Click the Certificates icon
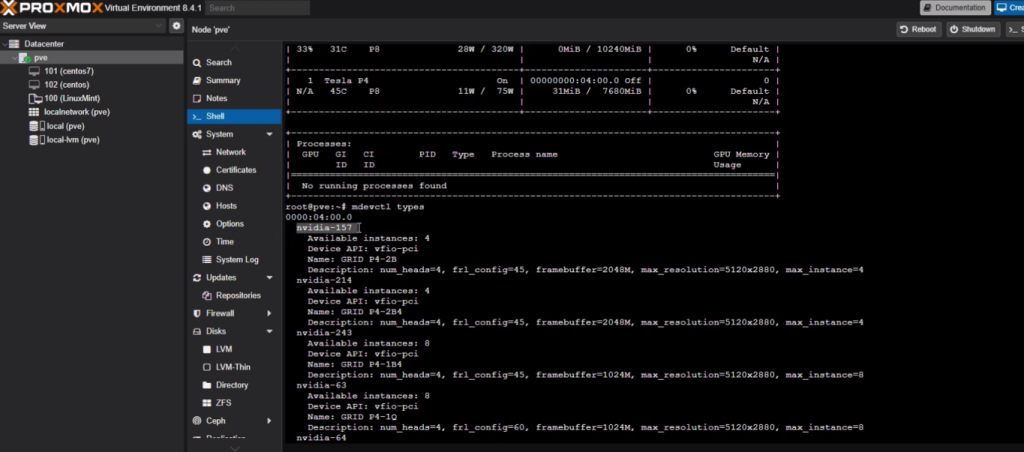 pos(207,170)
